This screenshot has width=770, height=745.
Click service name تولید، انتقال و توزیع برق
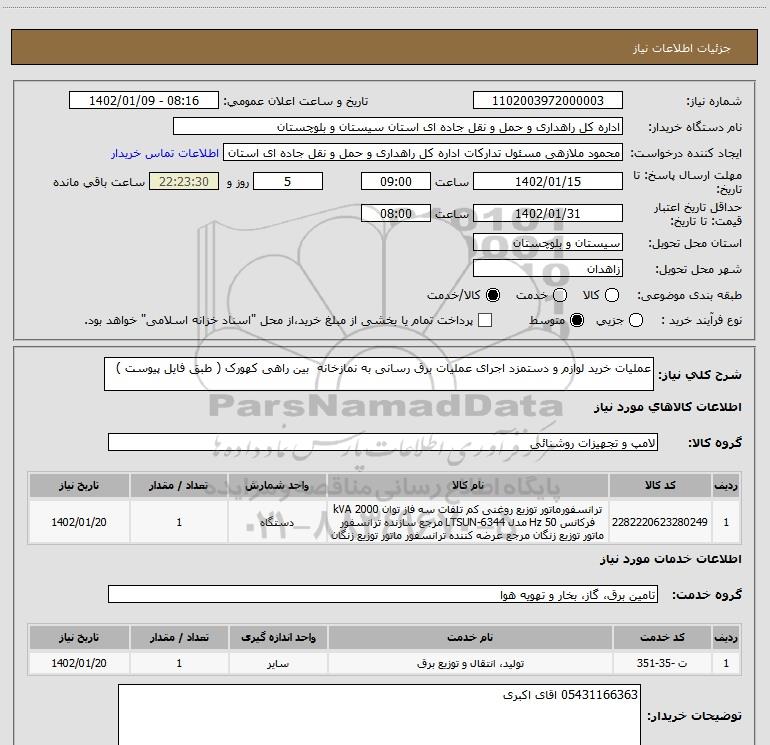470,663
